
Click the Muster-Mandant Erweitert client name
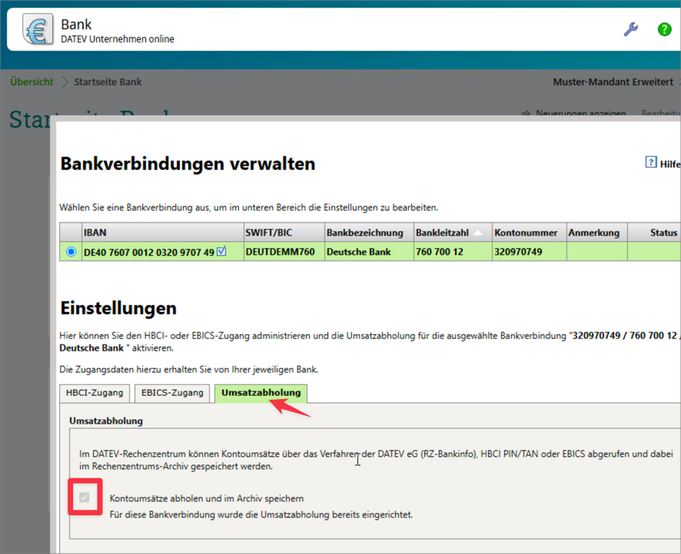[x=613, y=82]
